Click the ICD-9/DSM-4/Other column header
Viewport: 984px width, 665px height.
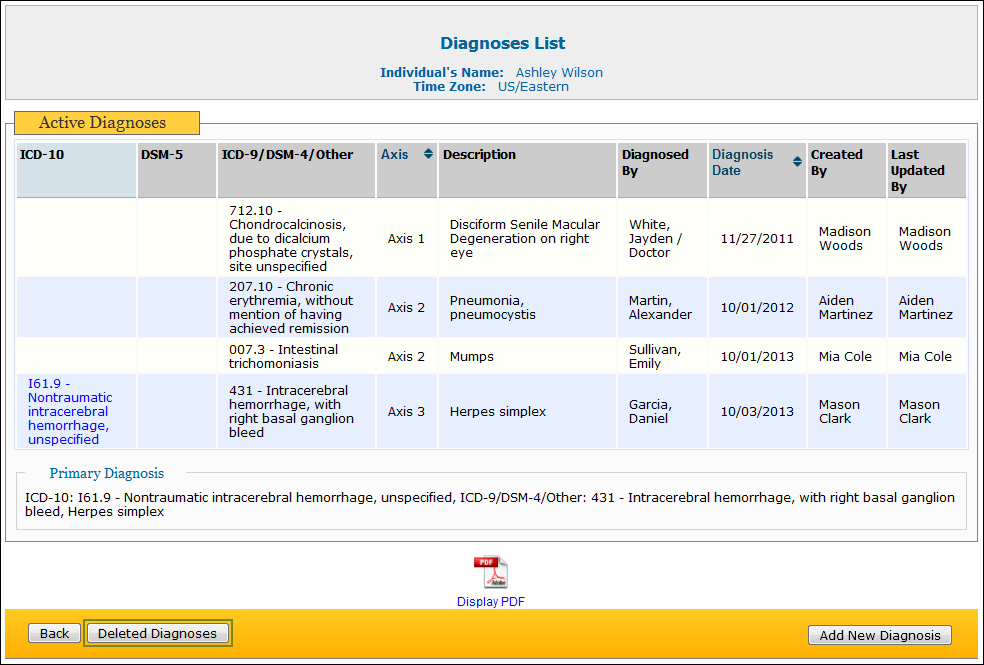coord(296,171)
